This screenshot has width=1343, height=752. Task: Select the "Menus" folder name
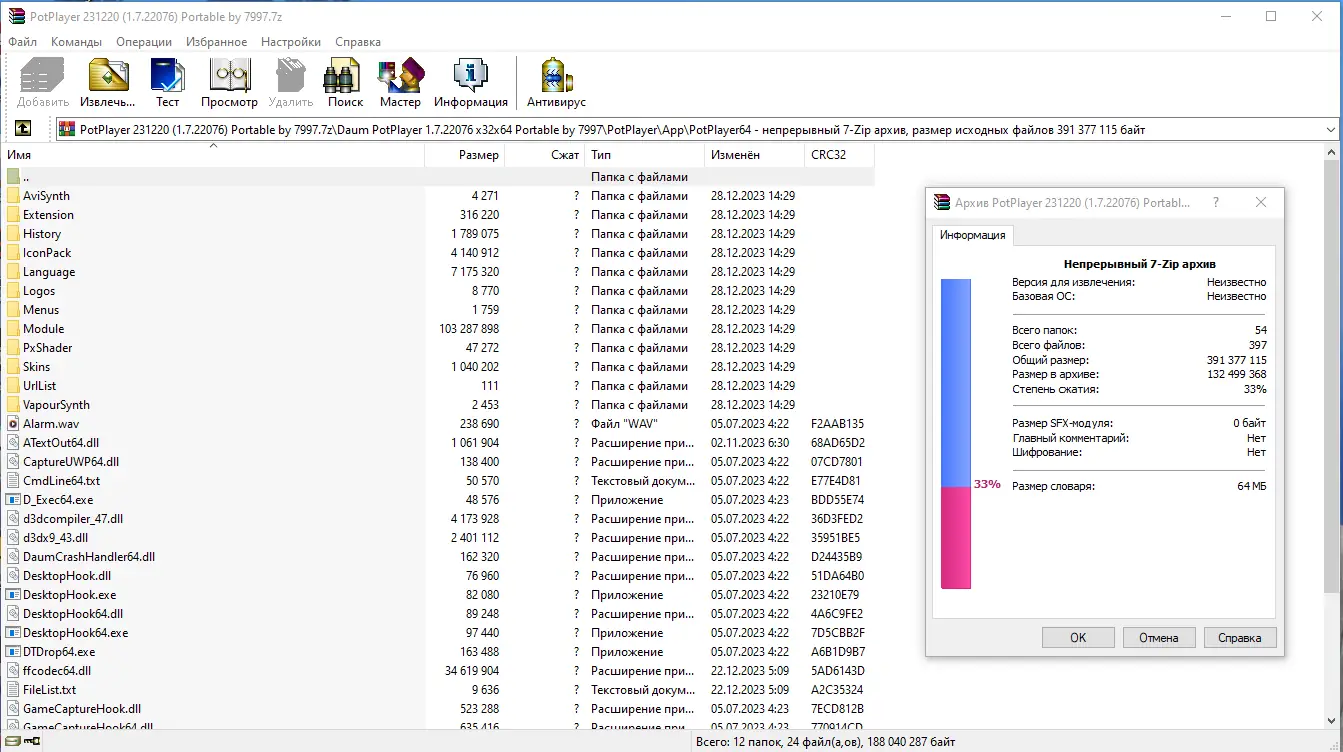41,310
